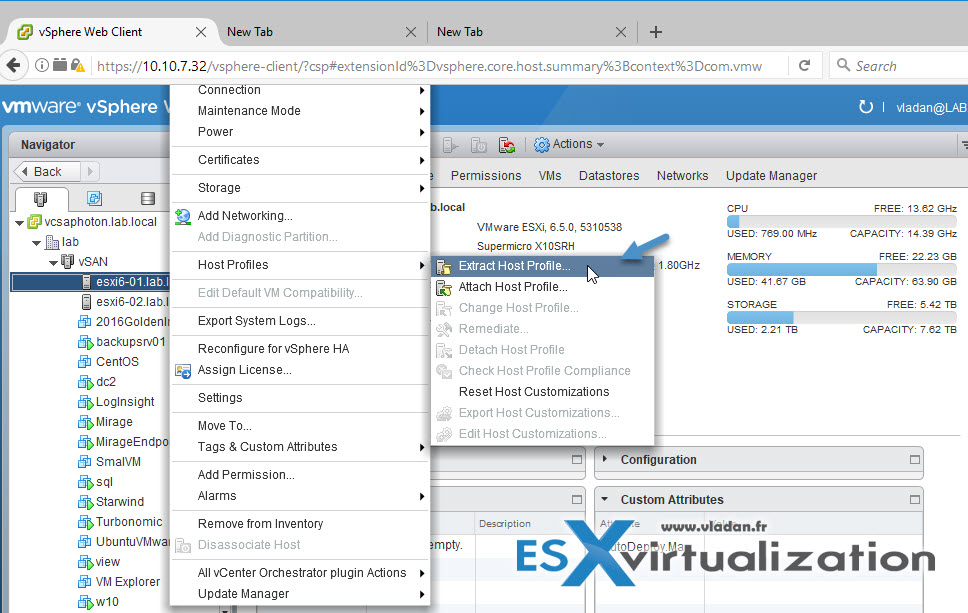Switch to VMs and Templates navigator view
The width and height of the screenshot is (968, 613).
click(x=94, y=198)
